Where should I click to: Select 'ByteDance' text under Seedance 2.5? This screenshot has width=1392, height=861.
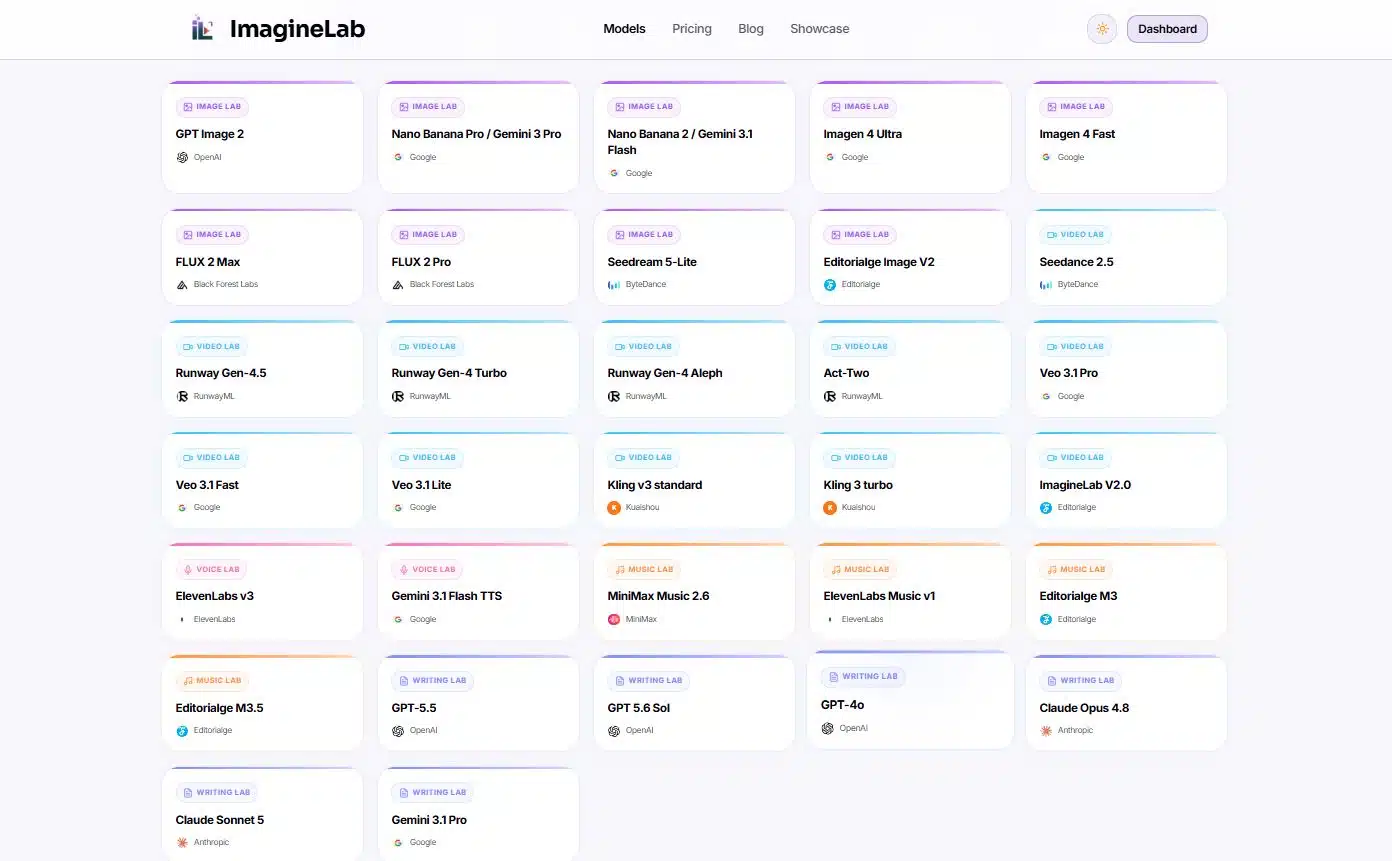(x=1078, y=284)
